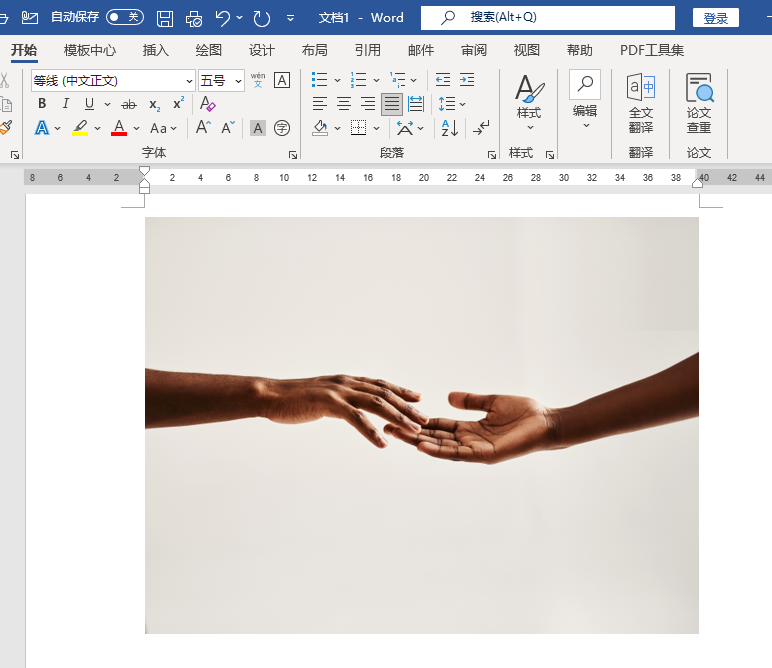Image resolution: width=772 pixels, height=668 pixels.
Task: Open underline style dropdown arrow
Action: pyautogui.click(x=107, y=104)
